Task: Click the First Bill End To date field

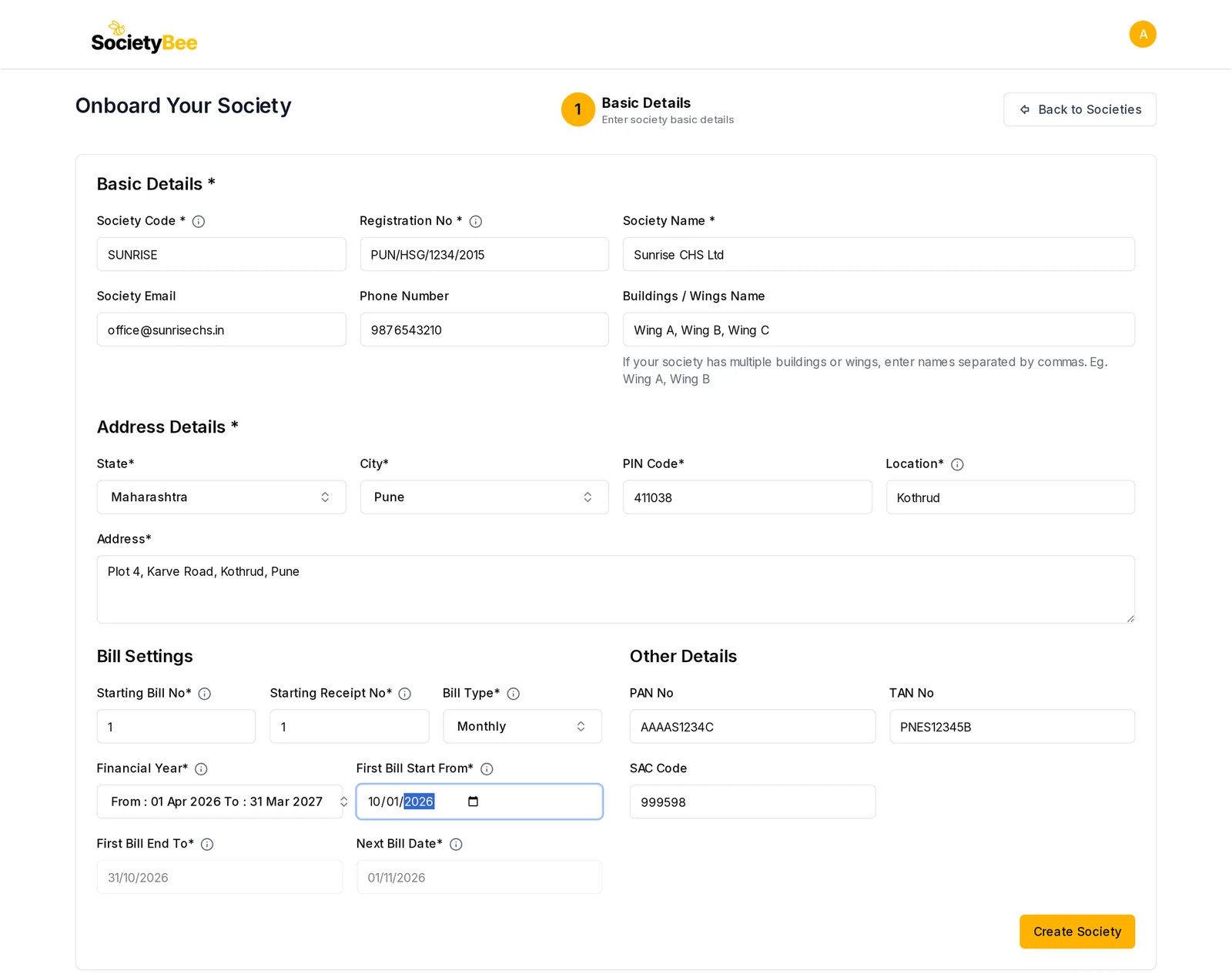Action: click(219, 878)
